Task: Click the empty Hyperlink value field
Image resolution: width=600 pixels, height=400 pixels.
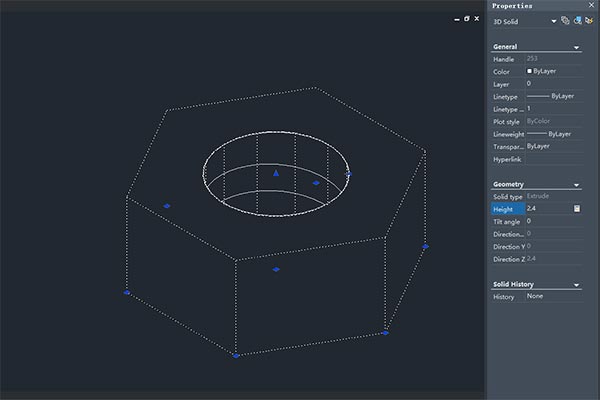Action: [554, 159]
